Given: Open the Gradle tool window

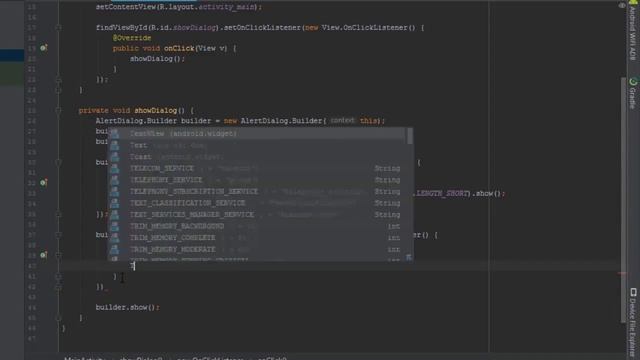Looking at the screenshot, I should point(633,93).
